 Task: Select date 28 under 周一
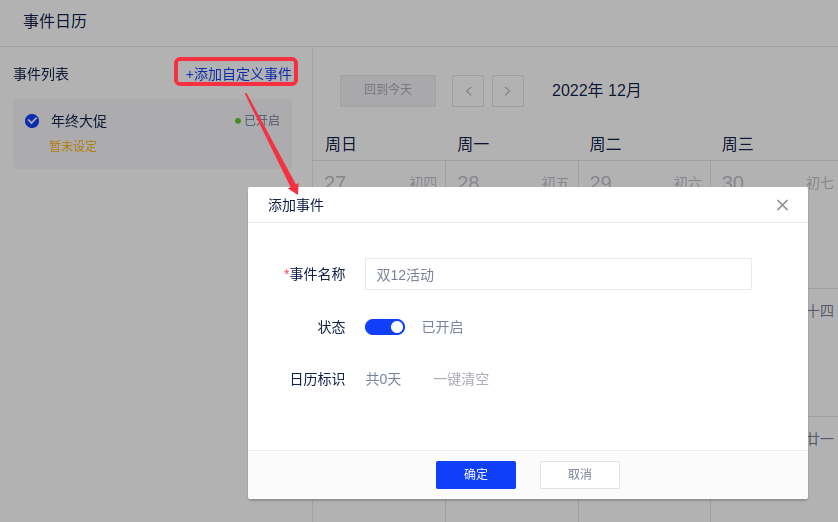pos(468,182)
